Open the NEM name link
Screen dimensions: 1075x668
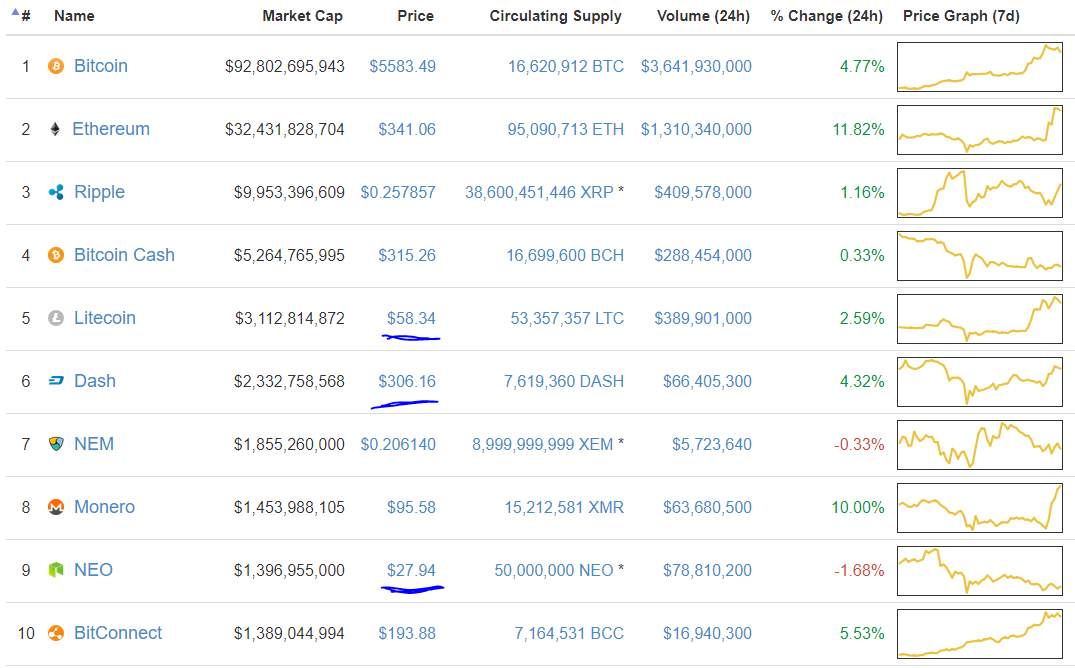[x=94, y=444]
